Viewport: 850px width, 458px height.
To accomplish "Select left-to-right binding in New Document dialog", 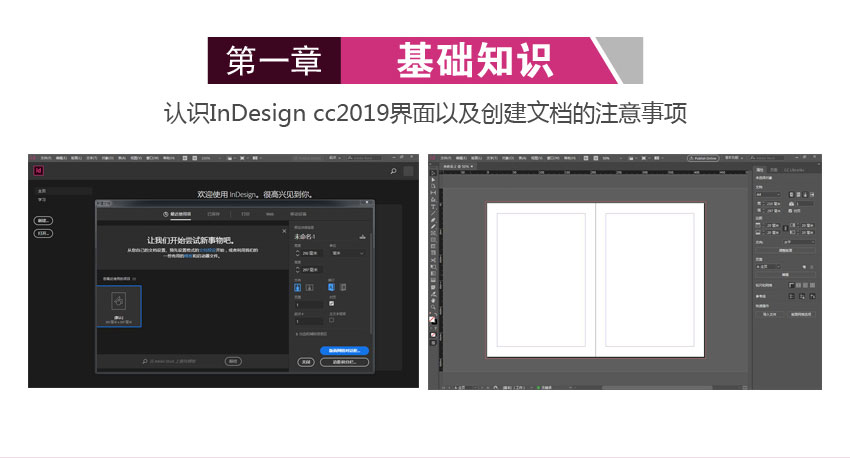I will click(331, 287).
